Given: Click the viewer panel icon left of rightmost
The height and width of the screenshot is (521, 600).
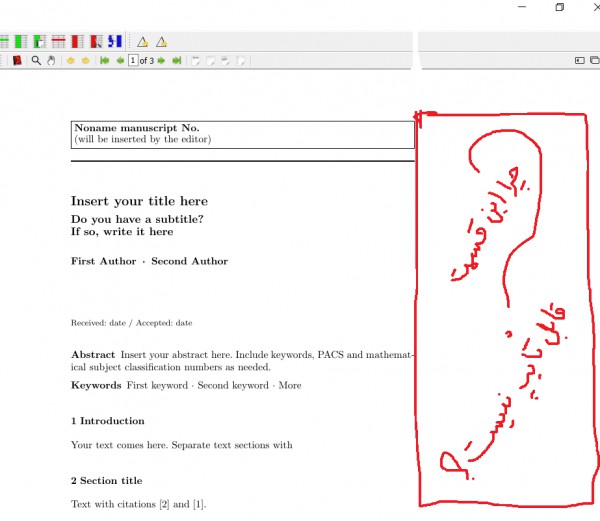Looking at the screenshot, I should (580, 61).
